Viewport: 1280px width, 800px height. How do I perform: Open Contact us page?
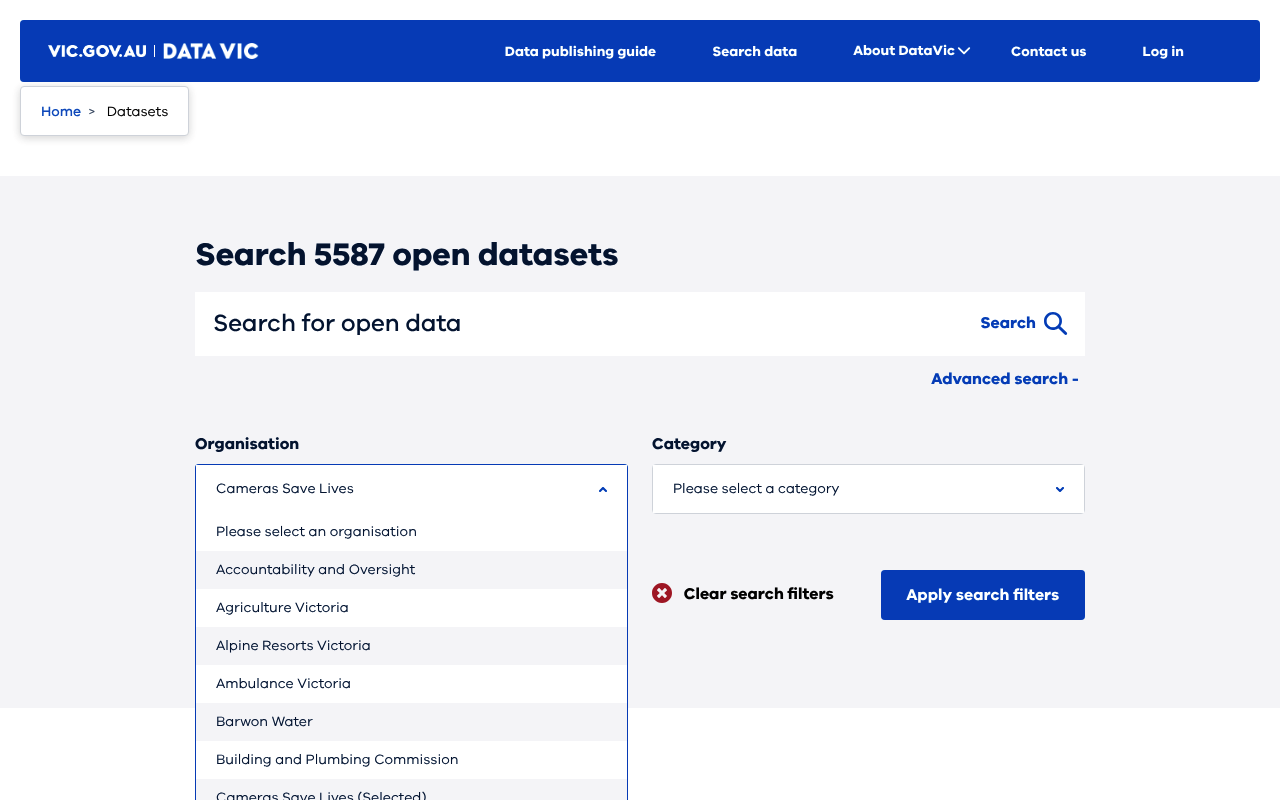[x=1048, y=51]
